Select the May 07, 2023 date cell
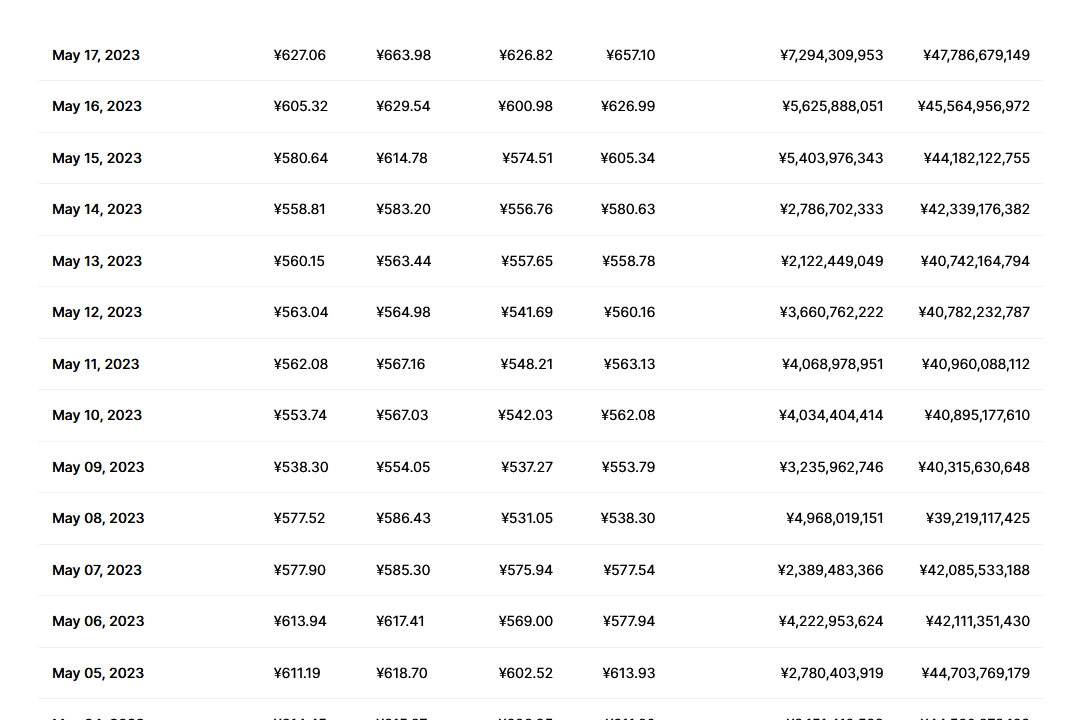The width and height of the screenshot is (1070, 720). coord(97,571)
